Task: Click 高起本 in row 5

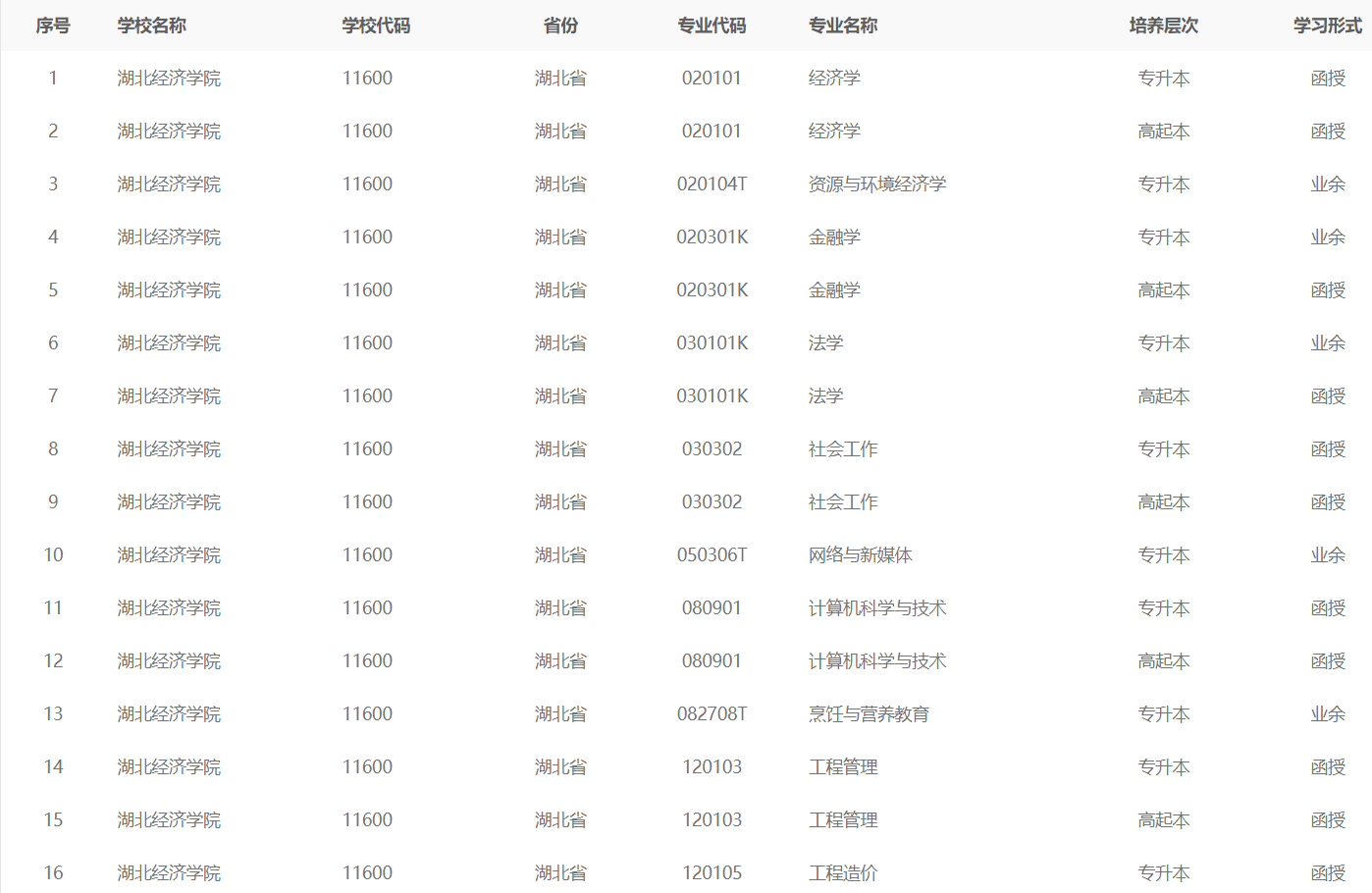Action: point(1164,290)
